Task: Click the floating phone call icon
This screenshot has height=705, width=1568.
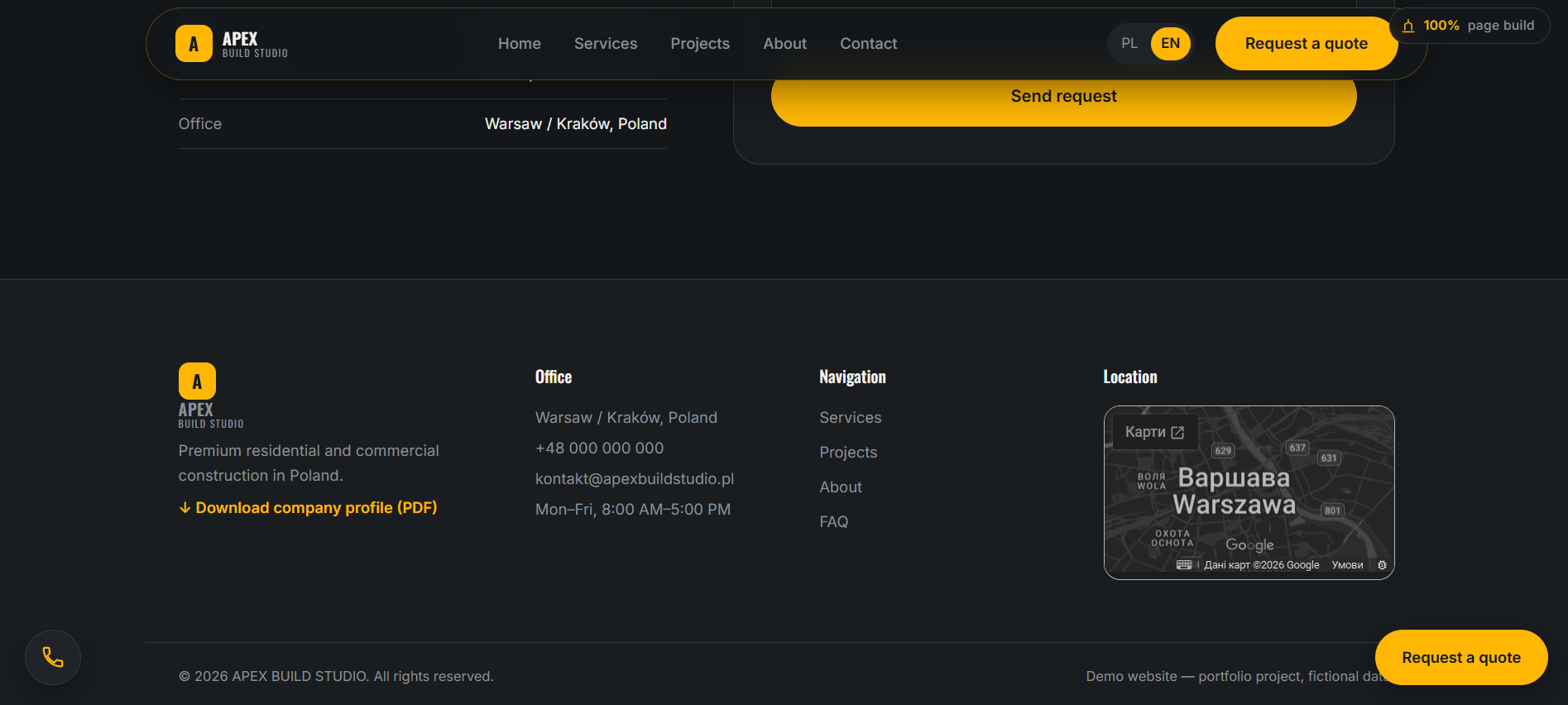Action: point(53,658)
